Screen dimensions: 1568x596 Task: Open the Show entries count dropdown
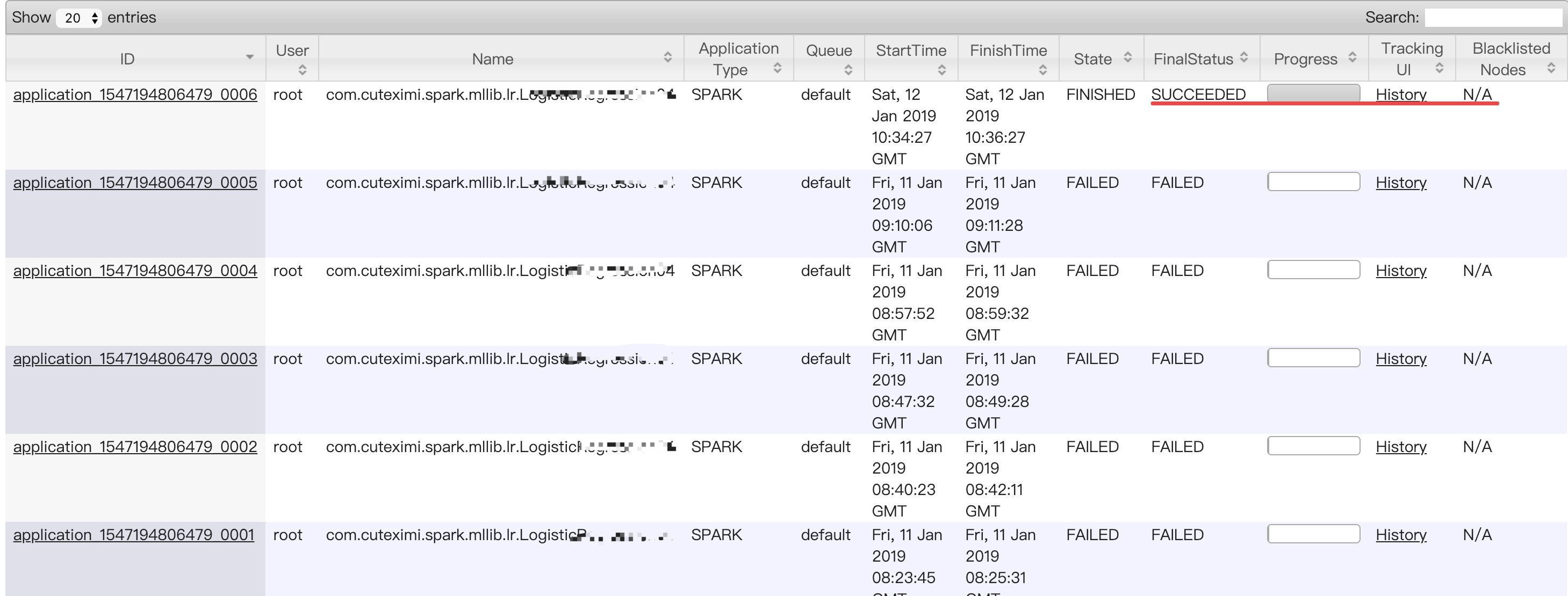79,18
